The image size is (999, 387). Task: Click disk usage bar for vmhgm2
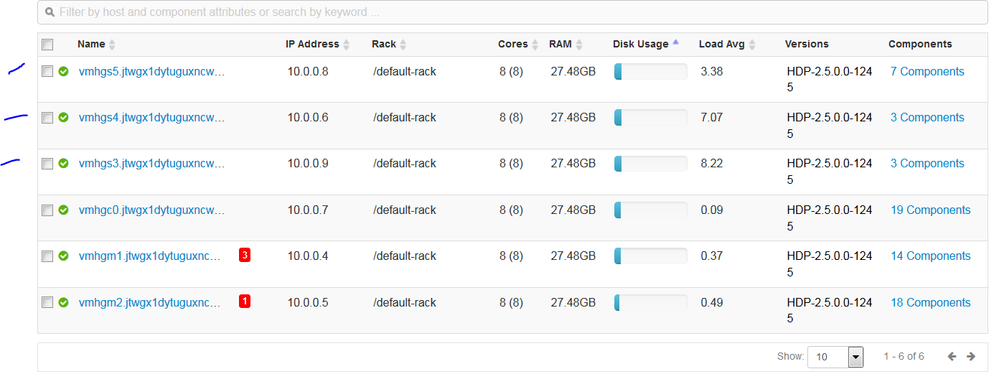[x=650, y=302]
